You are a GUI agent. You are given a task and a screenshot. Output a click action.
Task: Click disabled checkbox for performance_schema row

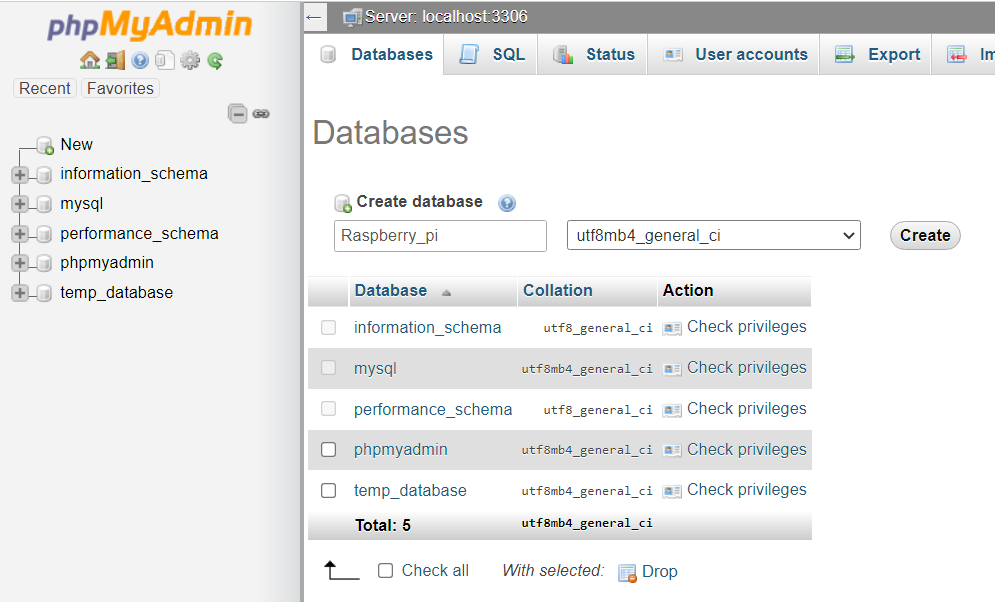(x=328, y=409)
